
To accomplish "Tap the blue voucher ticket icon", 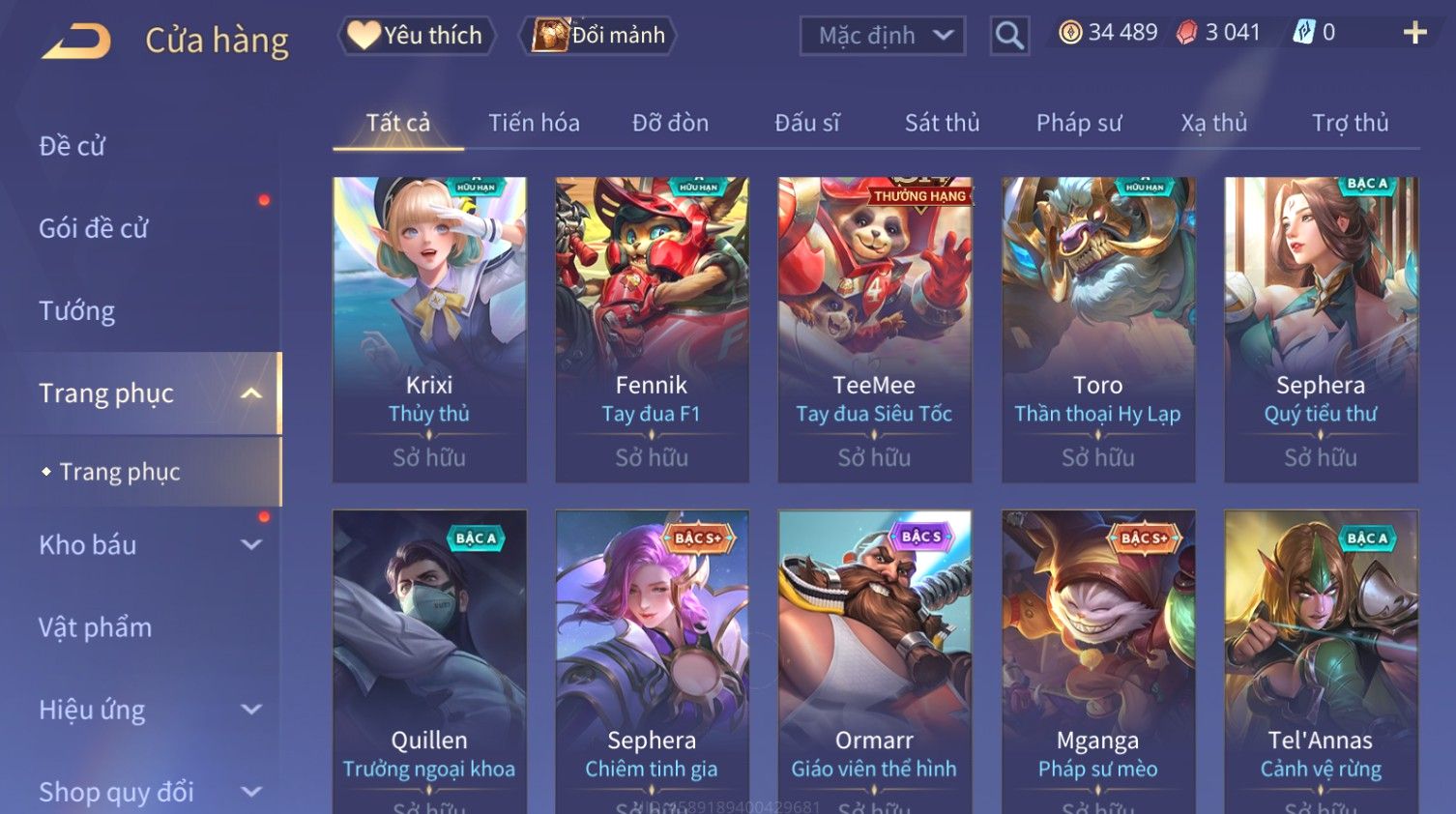I will 1304,33.
